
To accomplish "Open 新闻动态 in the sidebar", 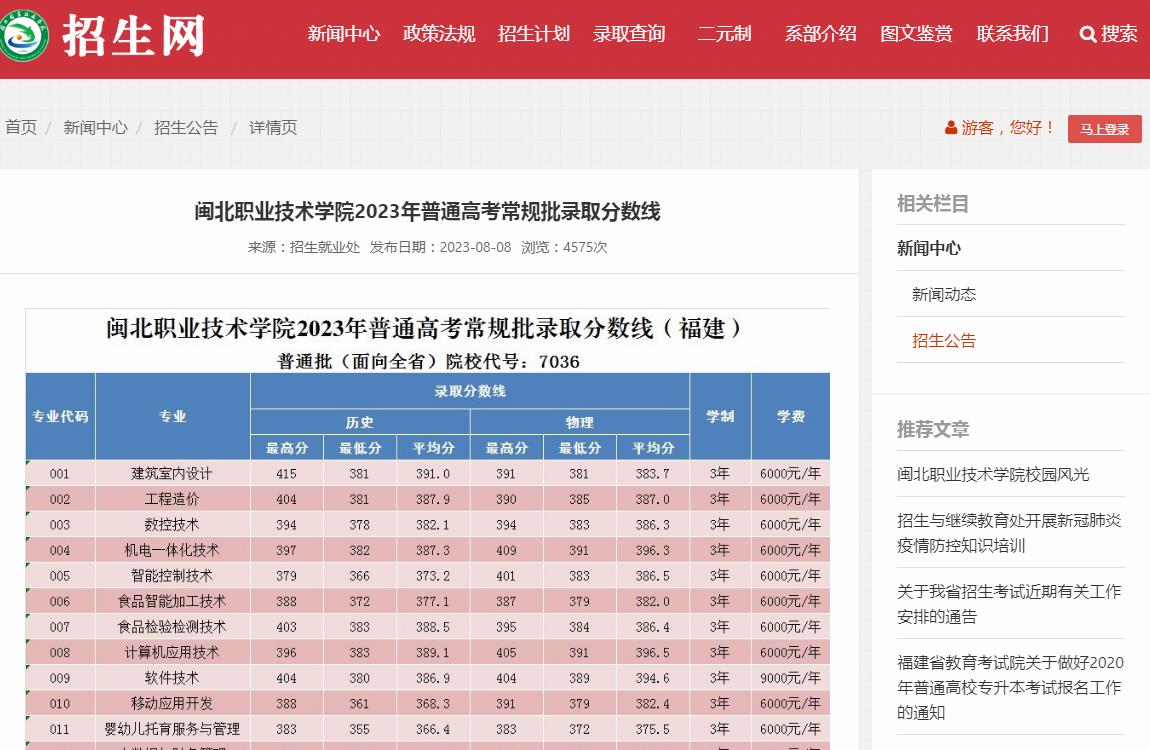I will [x=944, y=295].
